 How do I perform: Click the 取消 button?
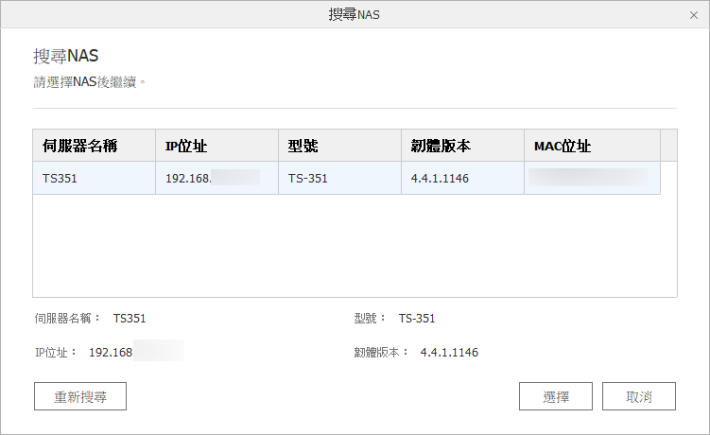click(x=638, y=396)
